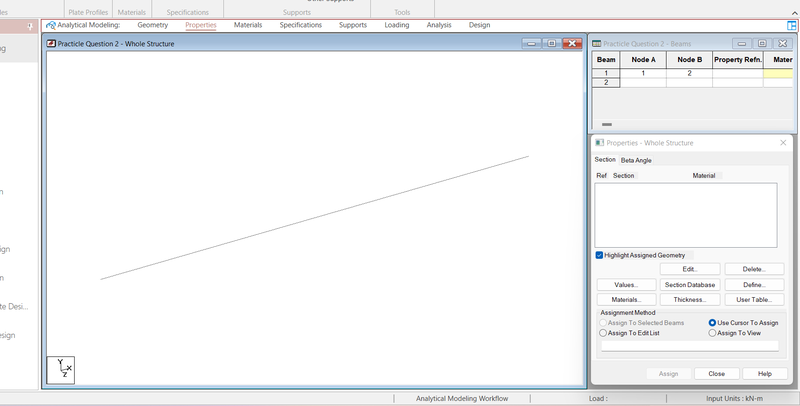Image resolution: width=800 pixels, height=406 pixels.
Task: Click the Thickness... button
Action: (x=690, y=299)
